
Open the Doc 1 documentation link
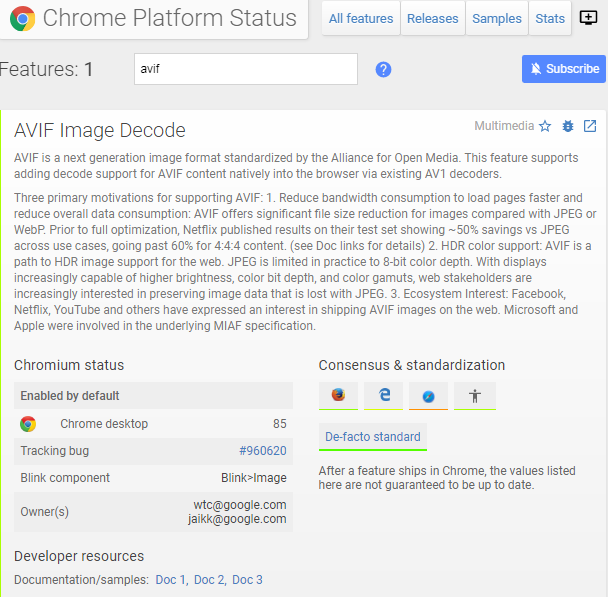(x=171, y=580)
